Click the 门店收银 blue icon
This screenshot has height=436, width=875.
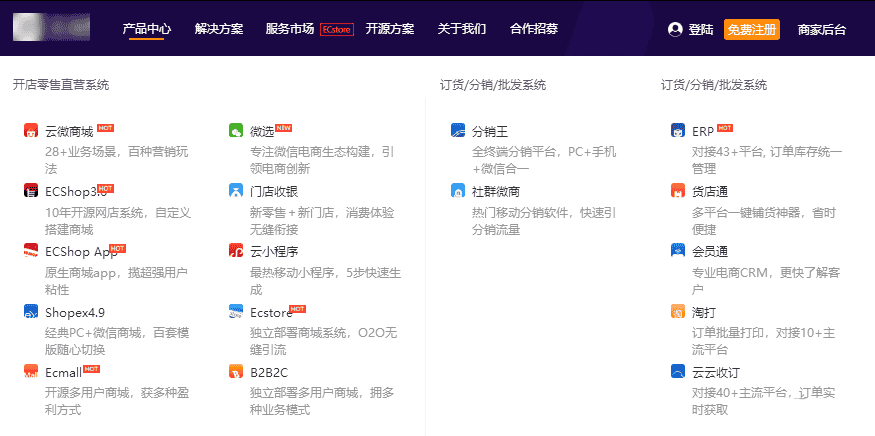click(x=236, y=190)
